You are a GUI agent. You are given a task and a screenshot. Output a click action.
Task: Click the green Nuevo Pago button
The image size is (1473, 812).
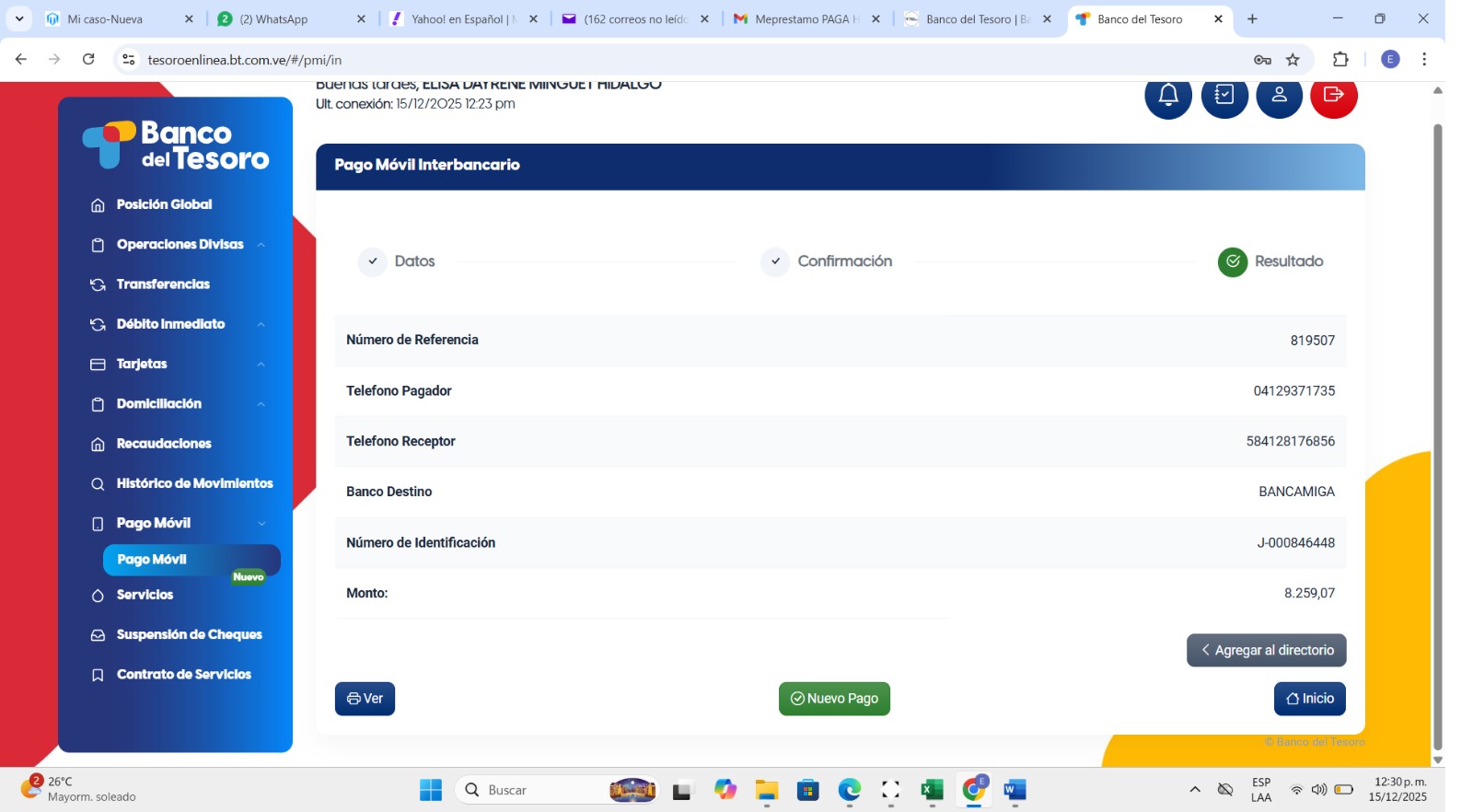834,699
